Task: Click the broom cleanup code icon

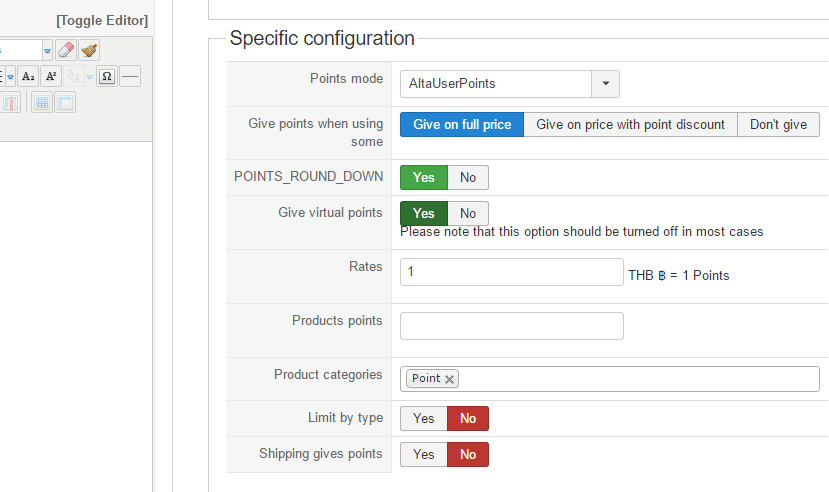Action: [89, 50]
